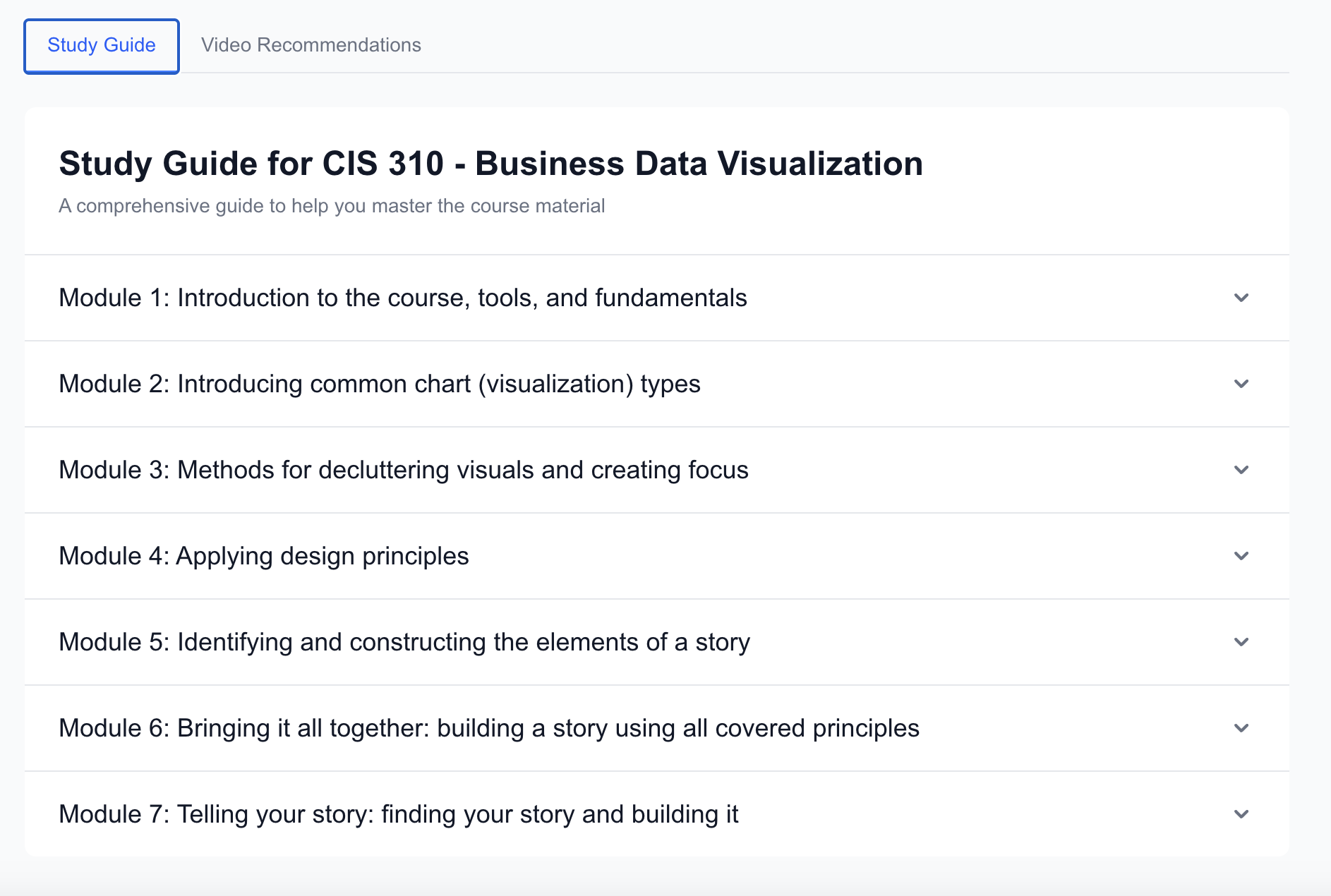
Task: Show Identifying and constructing story elements title
Action: [404, 642]
